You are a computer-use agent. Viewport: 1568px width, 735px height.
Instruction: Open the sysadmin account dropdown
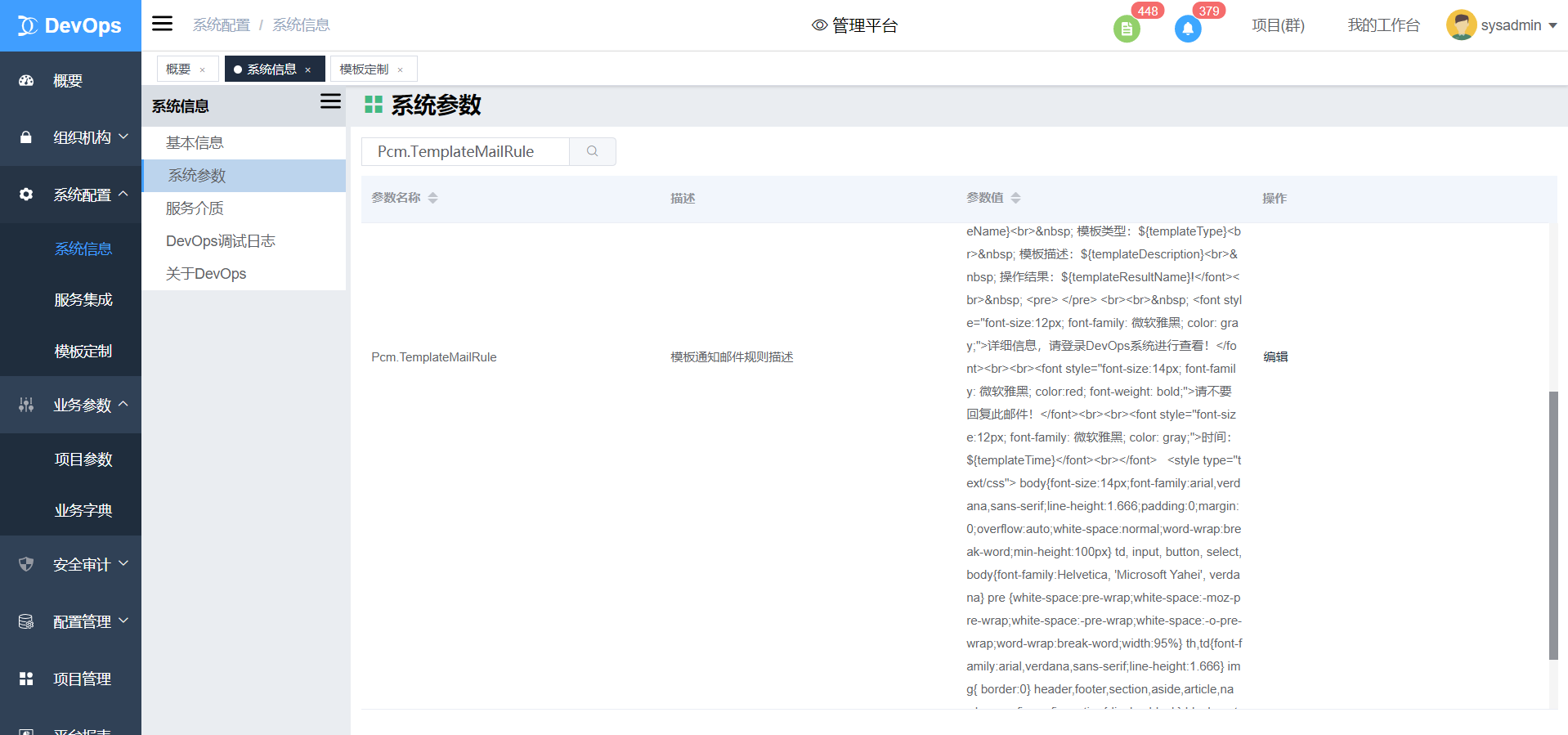pos(1552,25)
